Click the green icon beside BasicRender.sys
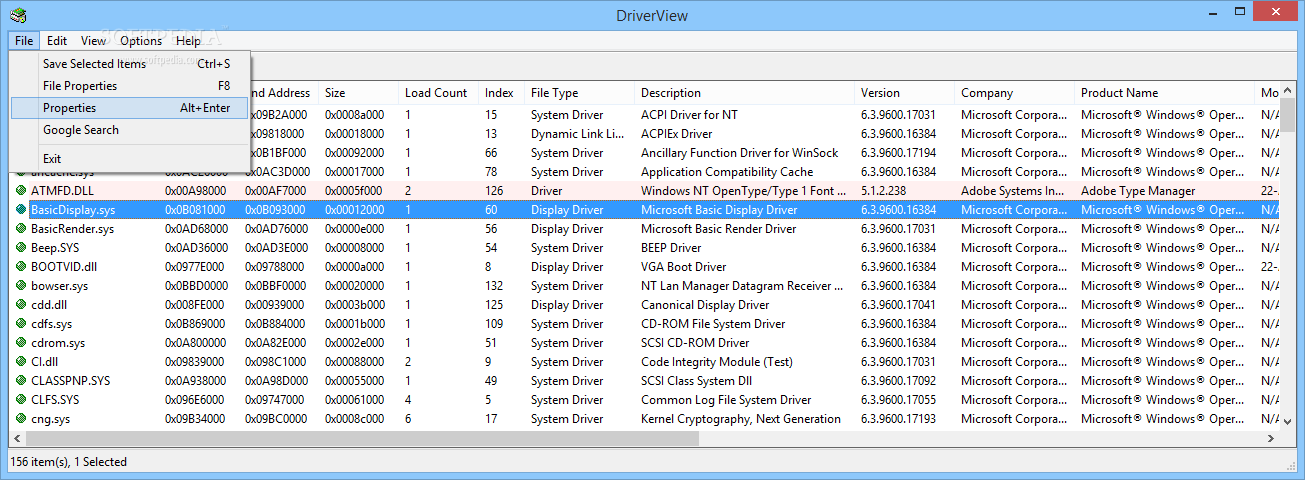Image resolution: width=1305 pixels, height=480 pixels. (21, 229)
